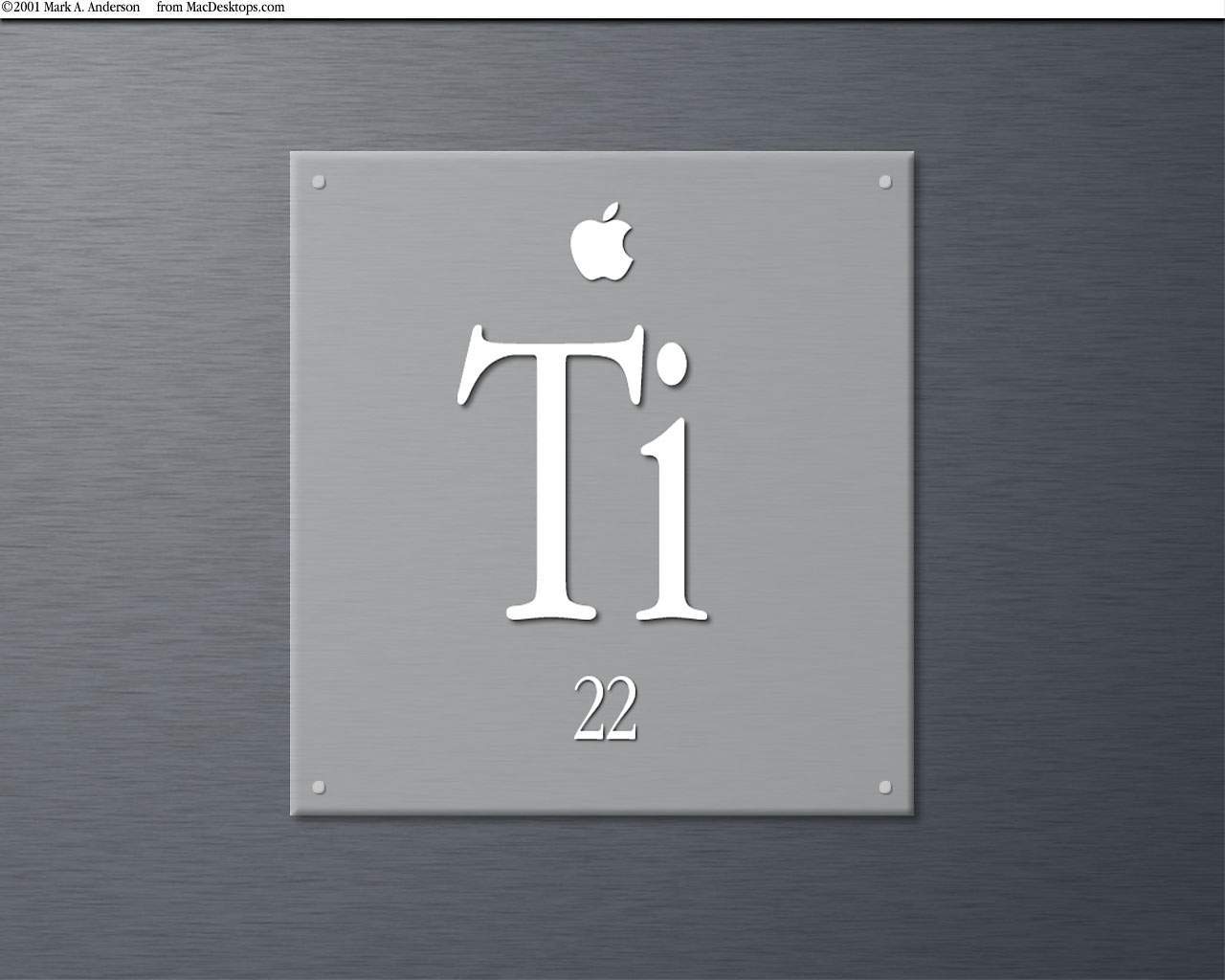Click brushed metal background below the plate

pyautogui.click(x=603, y=900)
